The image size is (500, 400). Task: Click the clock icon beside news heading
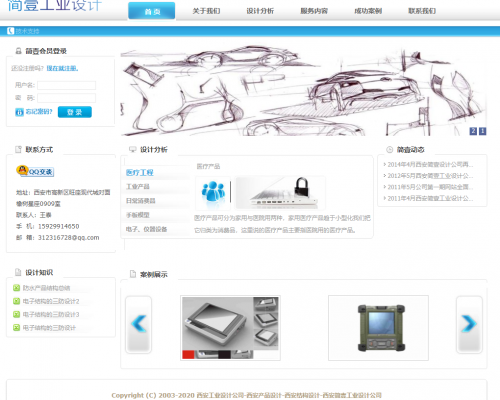tap(389, 150)
